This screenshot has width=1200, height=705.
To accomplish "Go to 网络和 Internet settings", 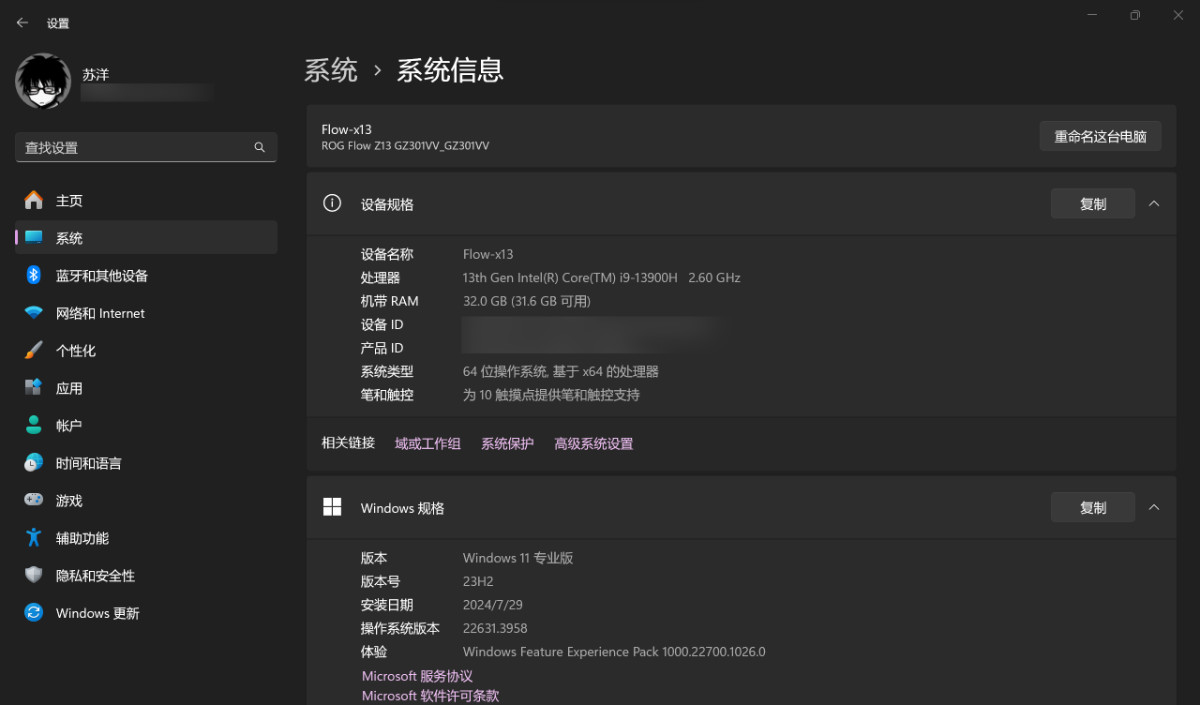I will click(146, 313).
